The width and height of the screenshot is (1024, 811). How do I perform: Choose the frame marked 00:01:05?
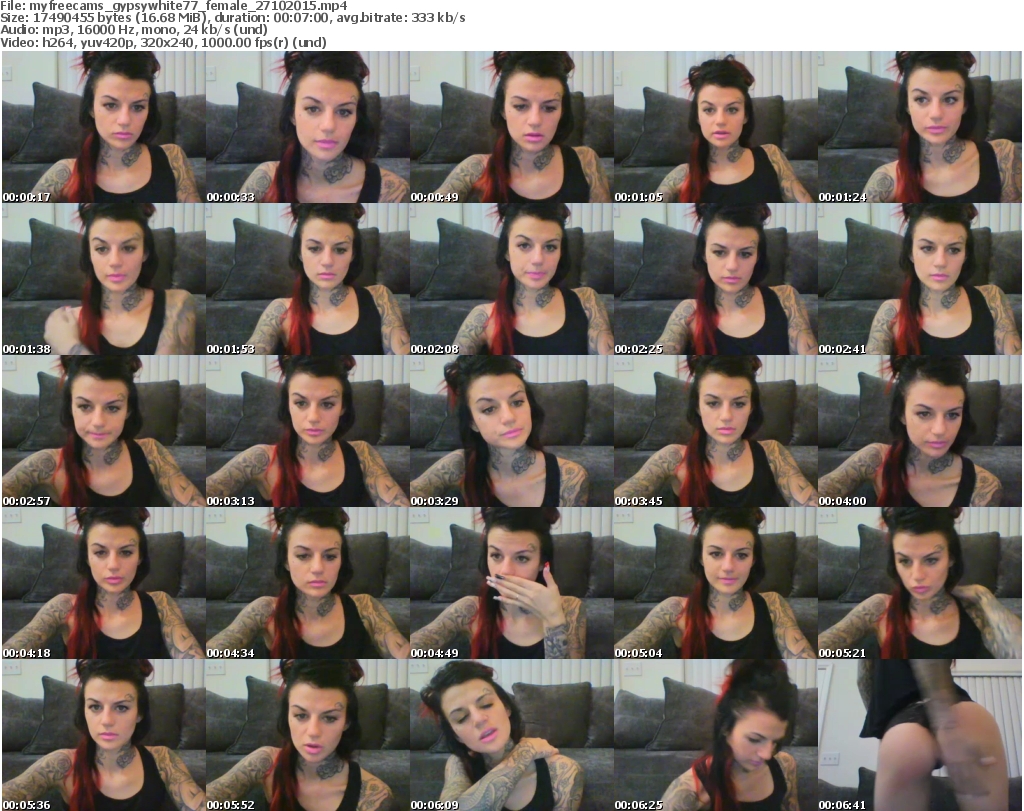coord(715,127)
